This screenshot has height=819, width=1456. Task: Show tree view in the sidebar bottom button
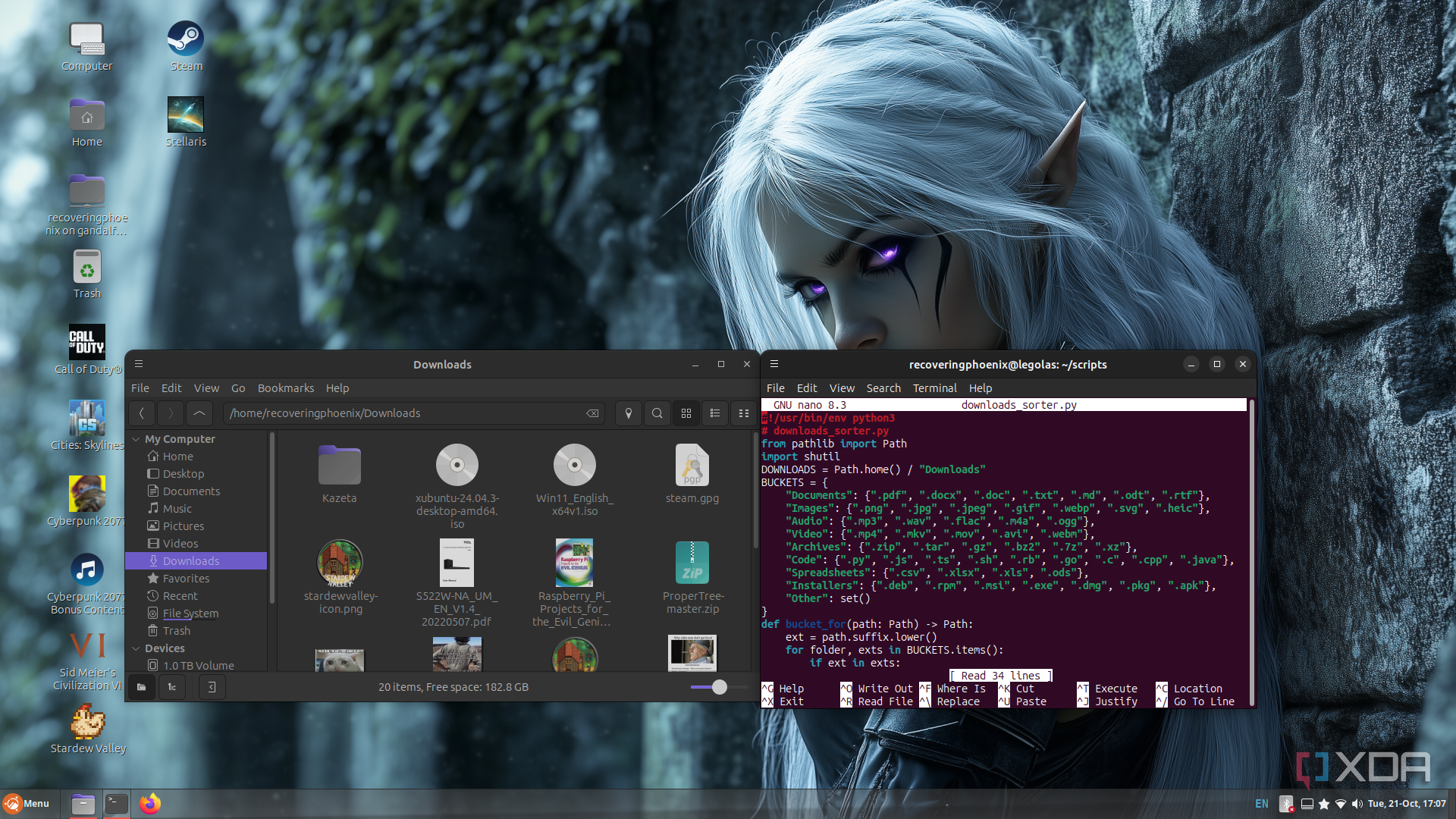tap(172, 687)
